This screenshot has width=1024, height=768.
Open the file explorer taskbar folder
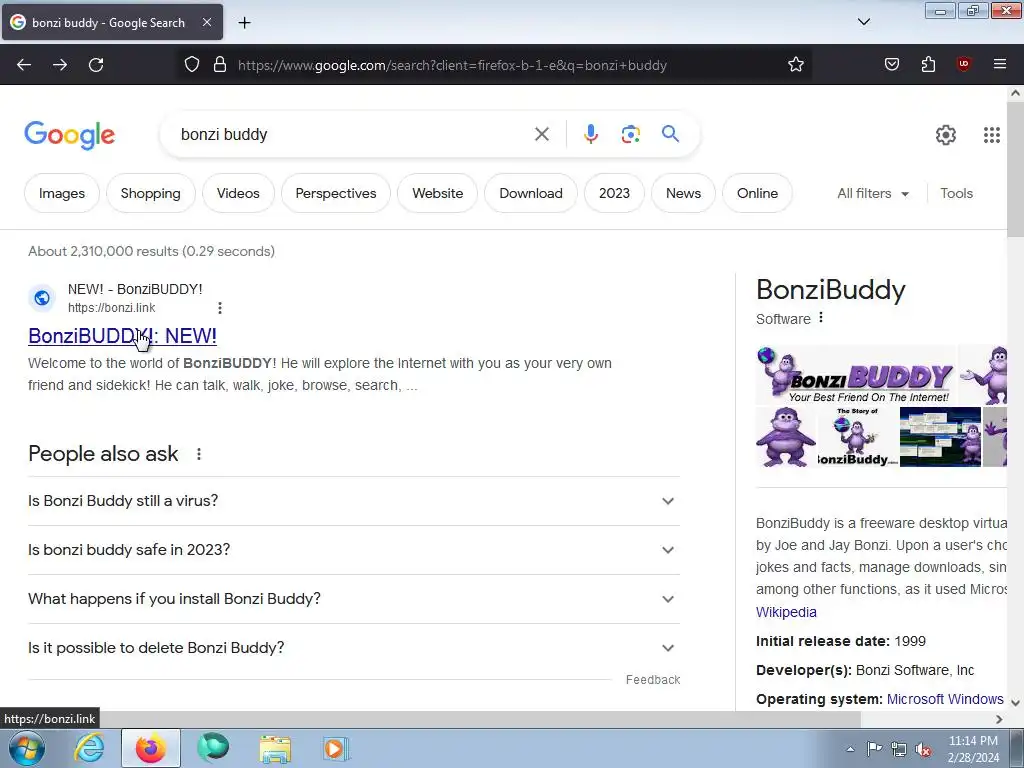275,748
